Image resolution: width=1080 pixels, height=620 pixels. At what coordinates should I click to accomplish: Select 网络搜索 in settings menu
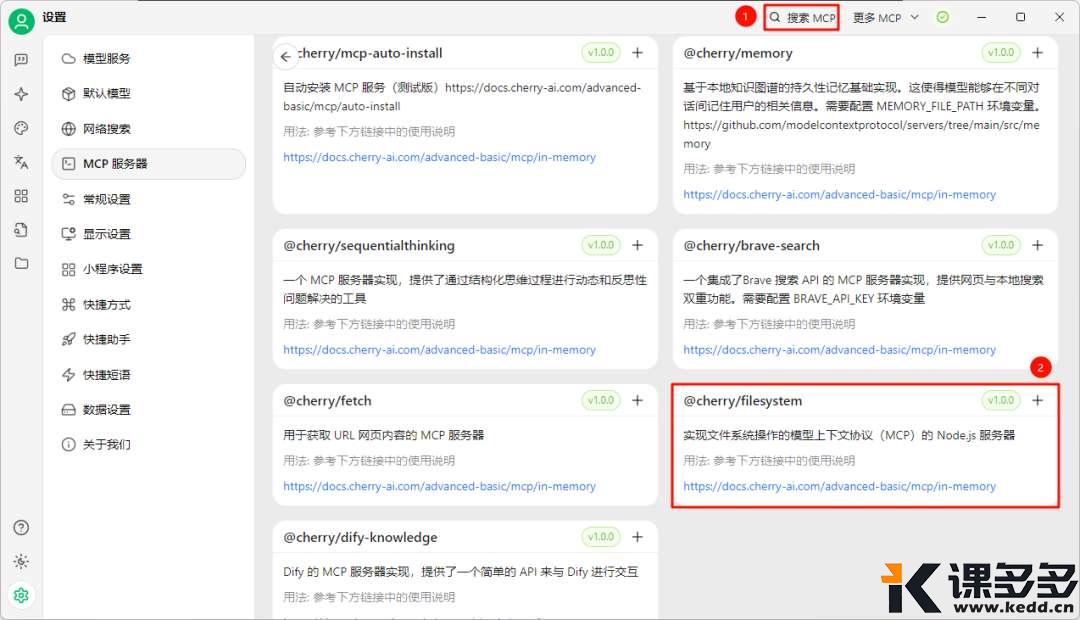coord(149,129)
